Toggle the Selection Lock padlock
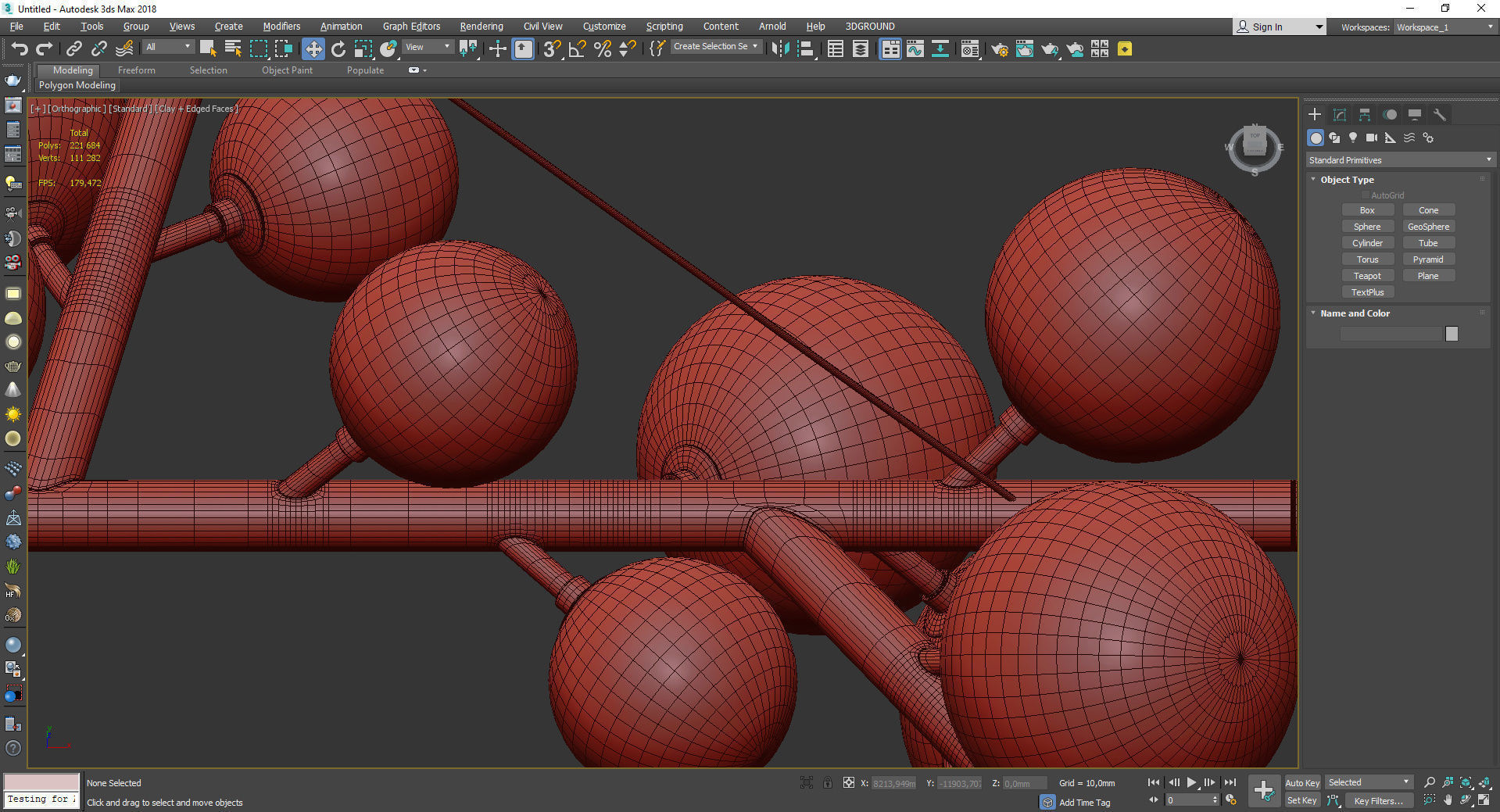This screenshot has height=812, width=1500. point(827,782)
